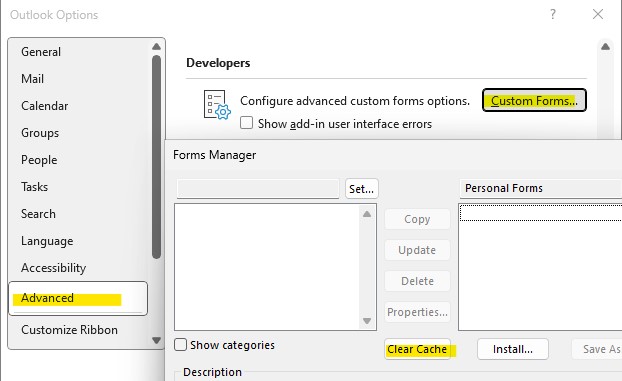Click the Clear Cache button
This screenshot has width=622, height=381.
417,349
